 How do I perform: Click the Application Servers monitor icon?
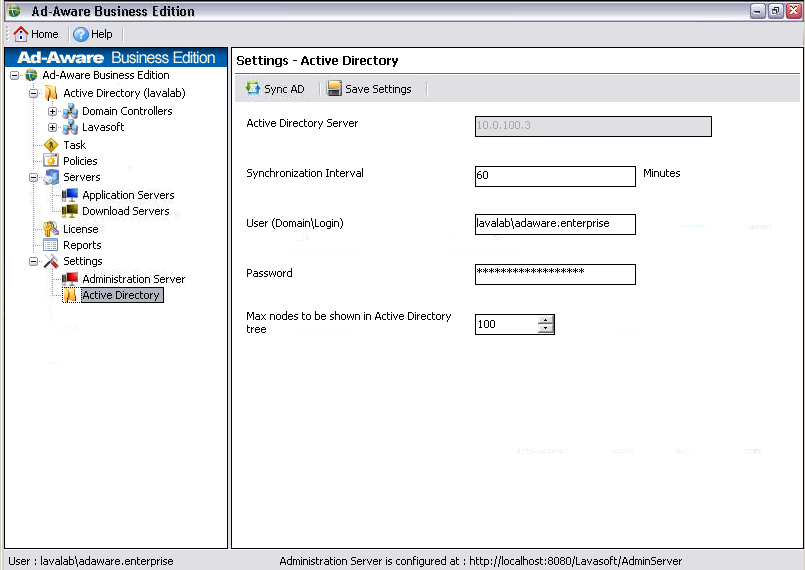(x=70, y=195)
